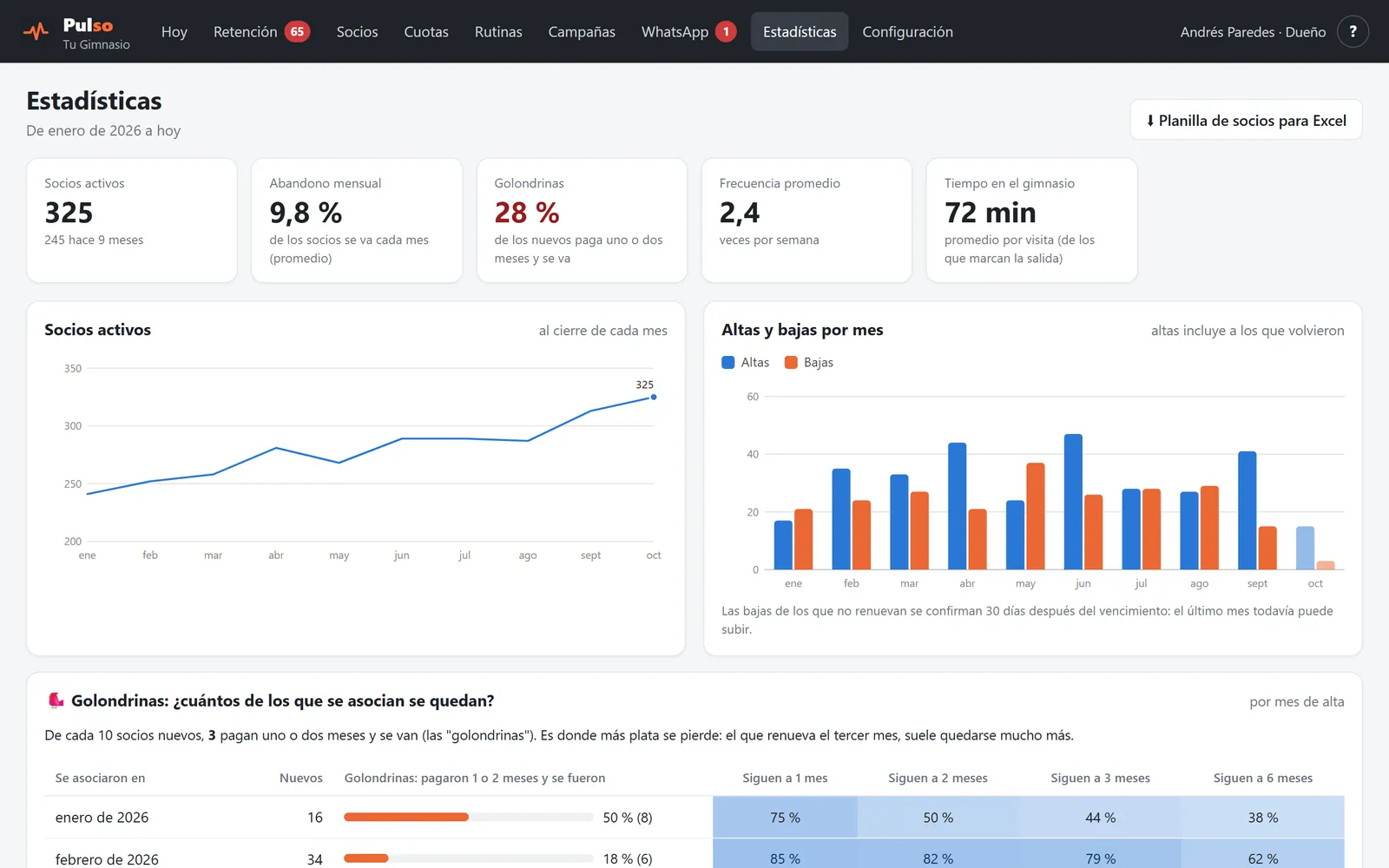Click the Frecuencia promedio 2,4 card

(806, 220)
